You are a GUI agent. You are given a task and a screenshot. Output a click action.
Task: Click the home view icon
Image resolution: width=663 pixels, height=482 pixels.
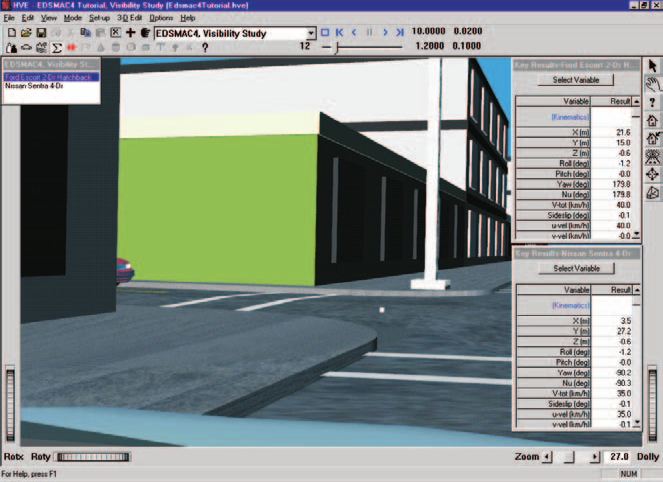652,120
